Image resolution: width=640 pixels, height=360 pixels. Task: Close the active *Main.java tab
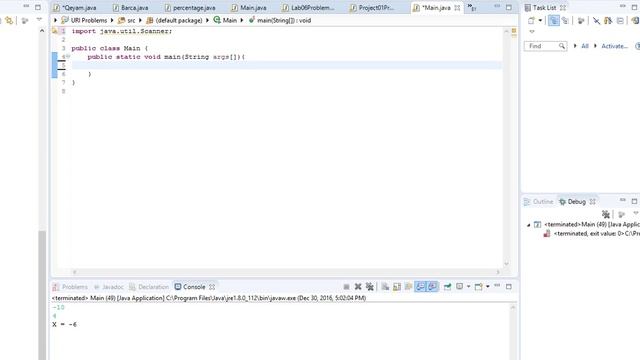coord(457,8)
